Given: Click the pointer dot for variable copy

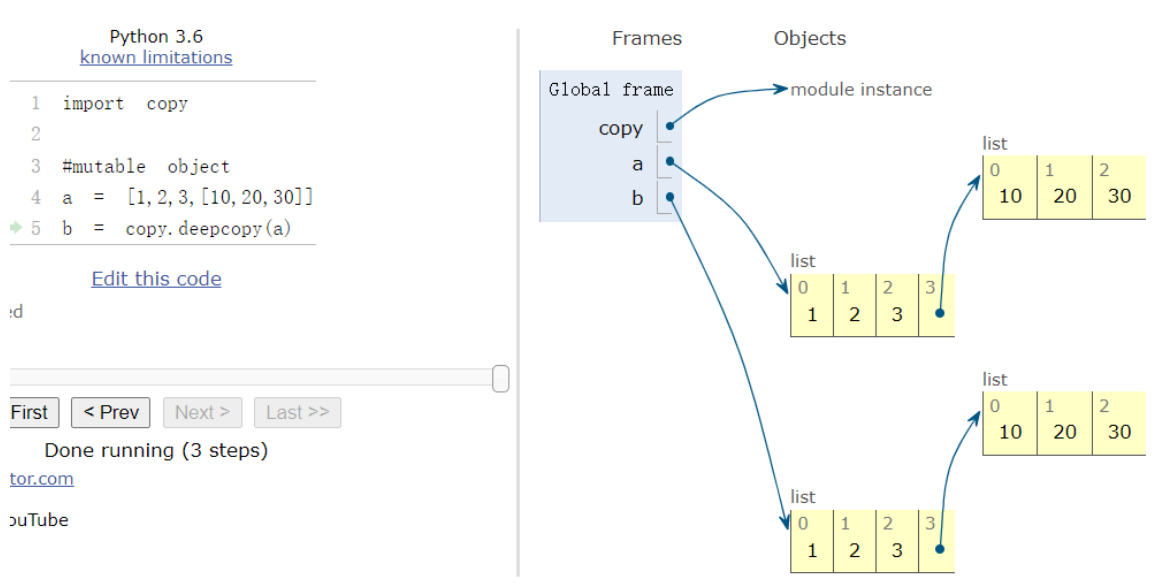Looking at the screenshot, I should (x=669, y=127).
